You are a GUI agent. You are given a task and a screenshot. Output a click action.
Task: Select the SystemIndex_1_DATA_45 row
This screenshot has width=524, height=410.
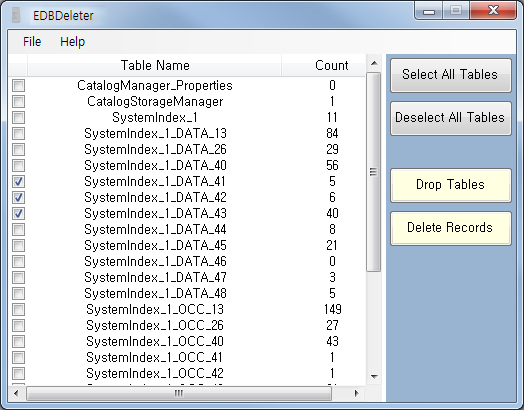[x=187, y=246]
